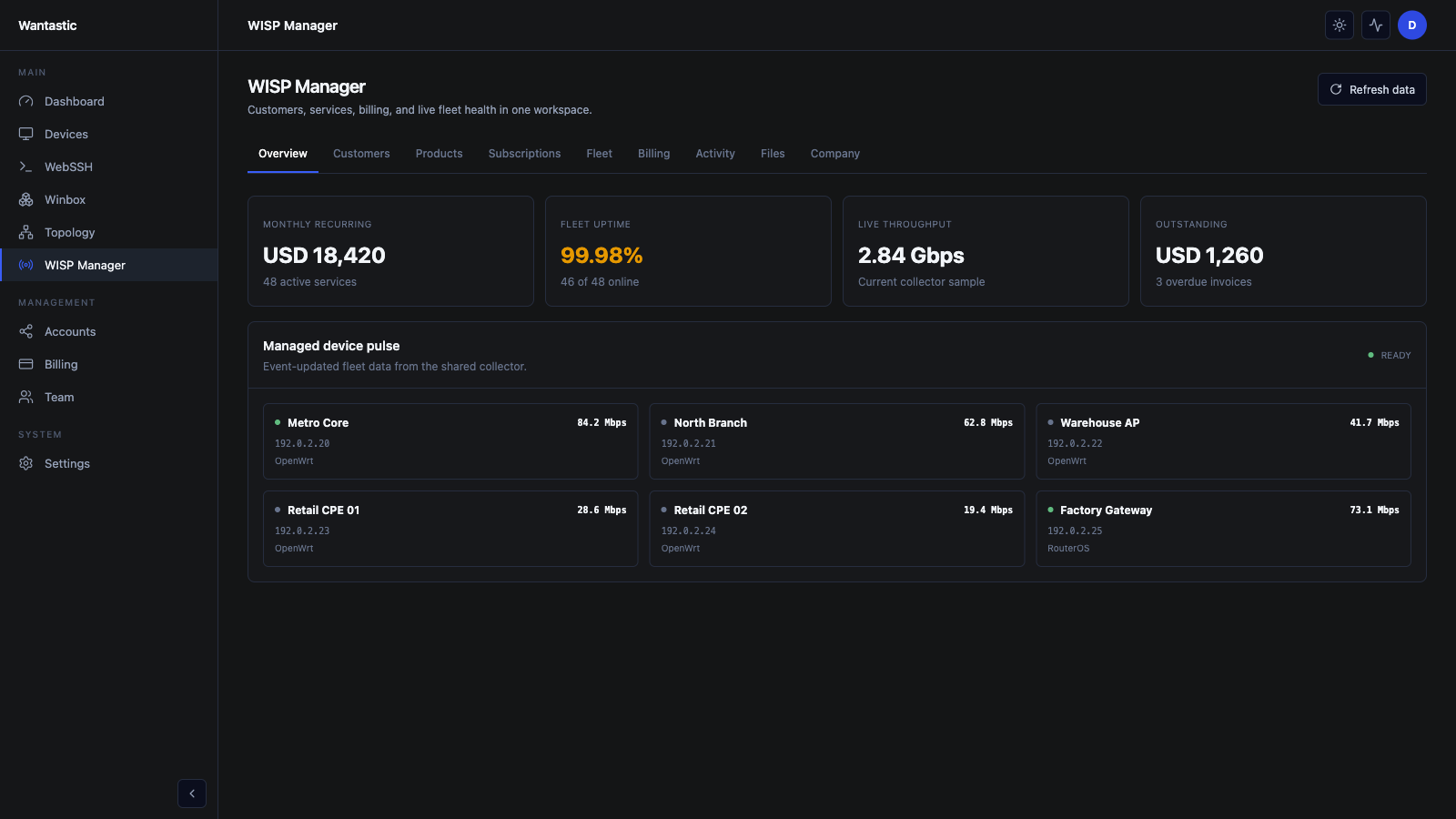This screenshot has height=819, width=1456.
Task: Open the Subscriptions tab
Action: [x=525, y=154]
